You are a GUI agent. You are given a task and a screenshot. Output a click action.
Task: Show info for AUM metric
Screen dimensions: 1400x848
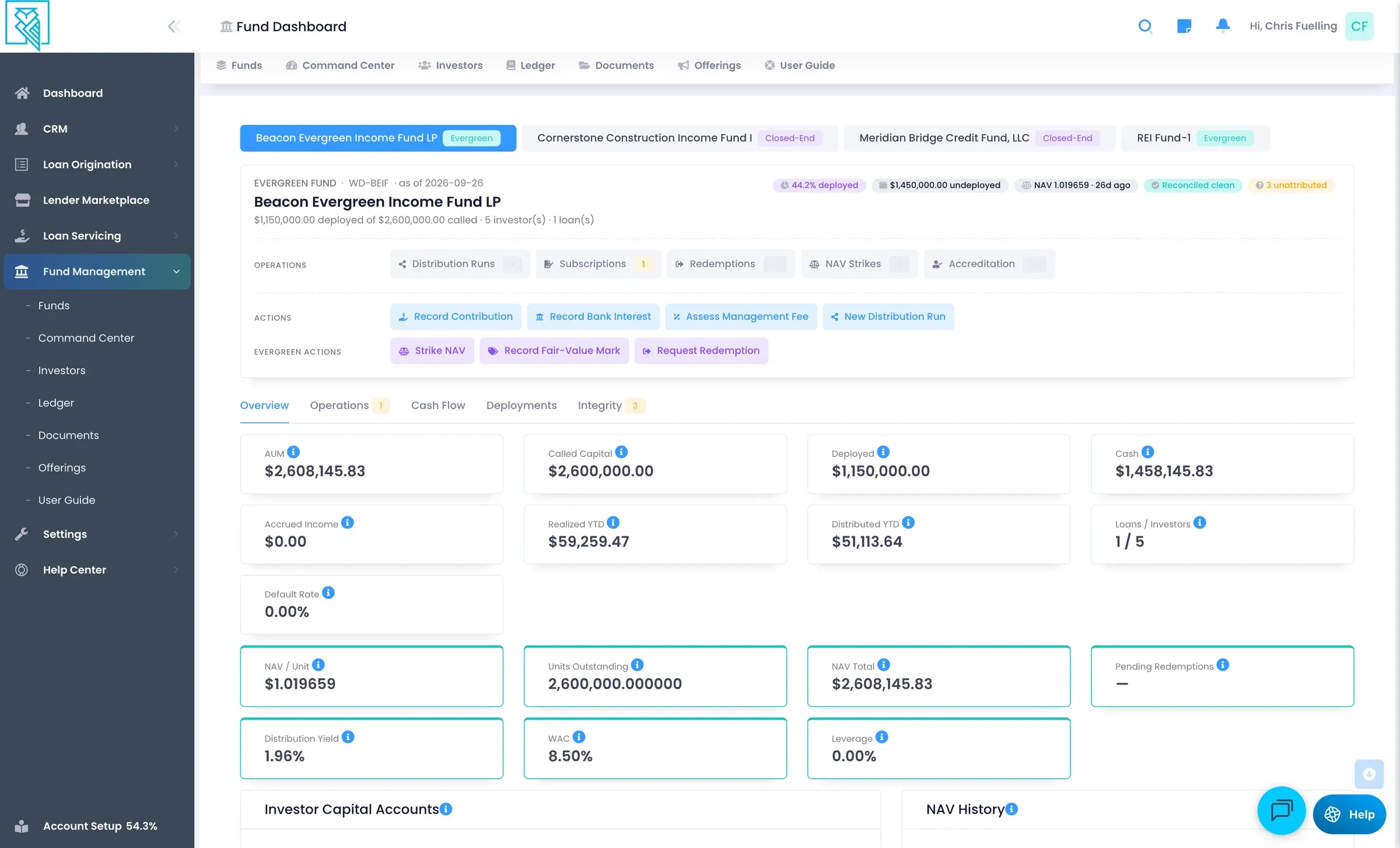(293, 452)
